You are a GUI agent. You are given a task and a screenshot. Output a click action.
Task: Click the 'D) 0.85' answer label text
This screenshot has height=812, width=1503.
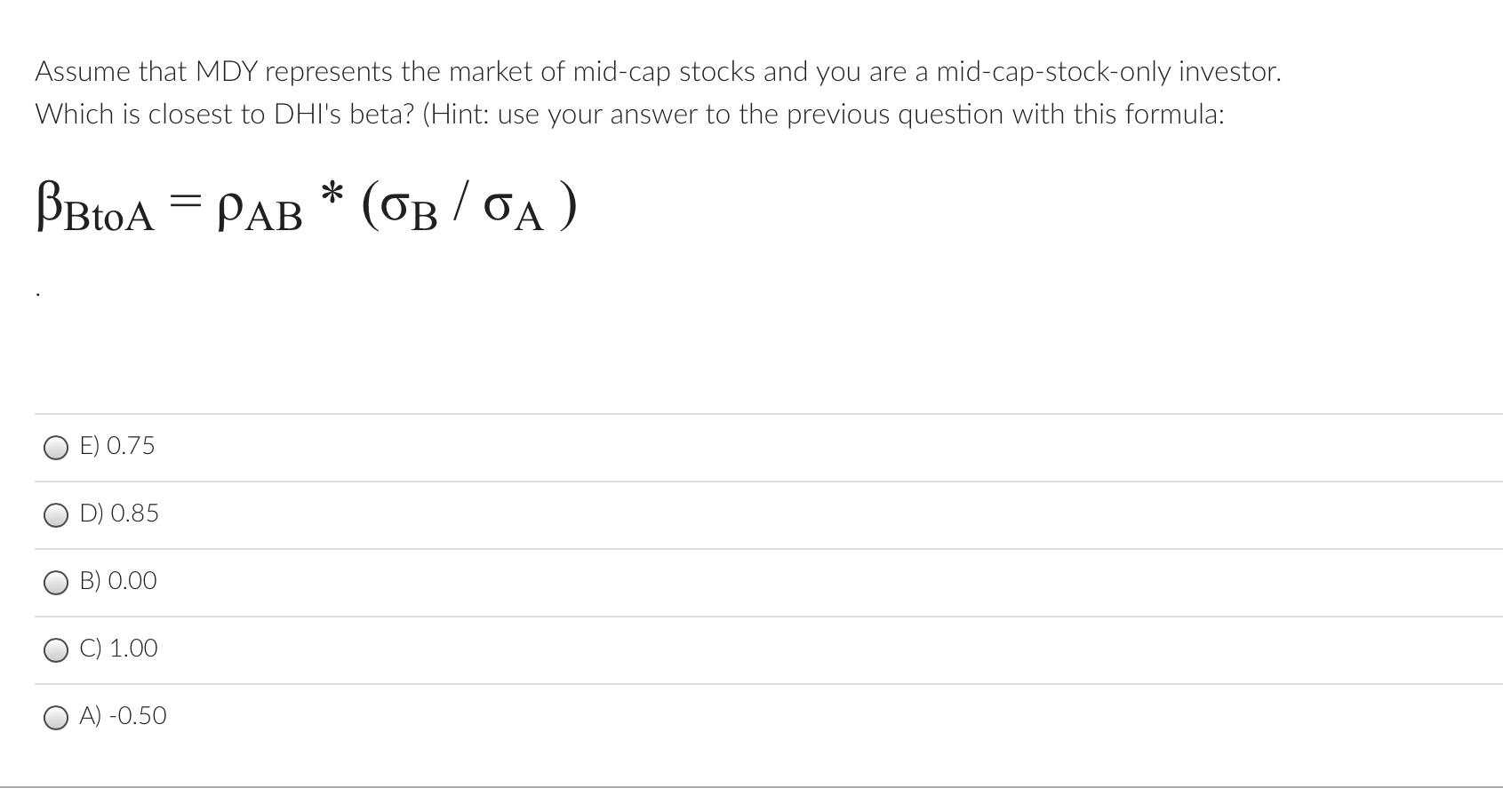tap(119, 513)
